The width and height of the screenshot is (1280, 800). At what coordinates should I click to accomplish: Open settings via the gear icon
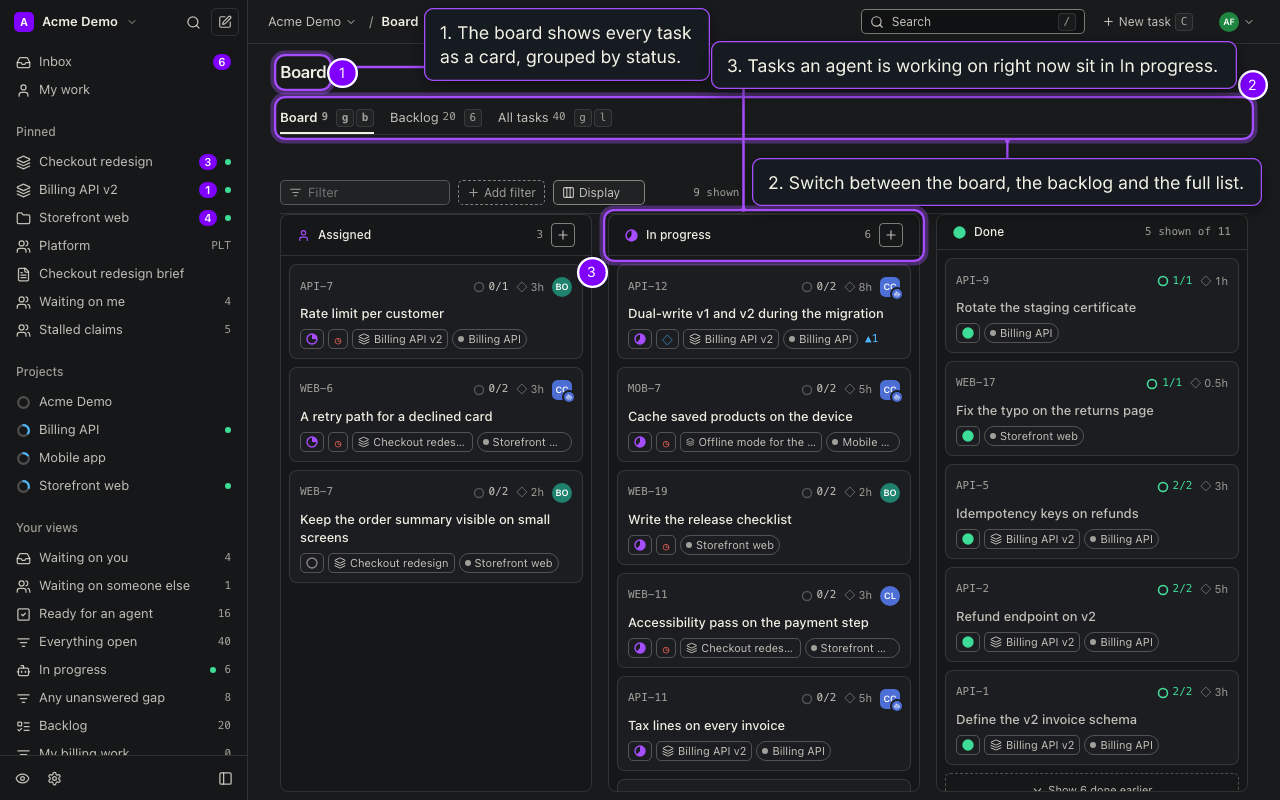[x=55, y=778]
